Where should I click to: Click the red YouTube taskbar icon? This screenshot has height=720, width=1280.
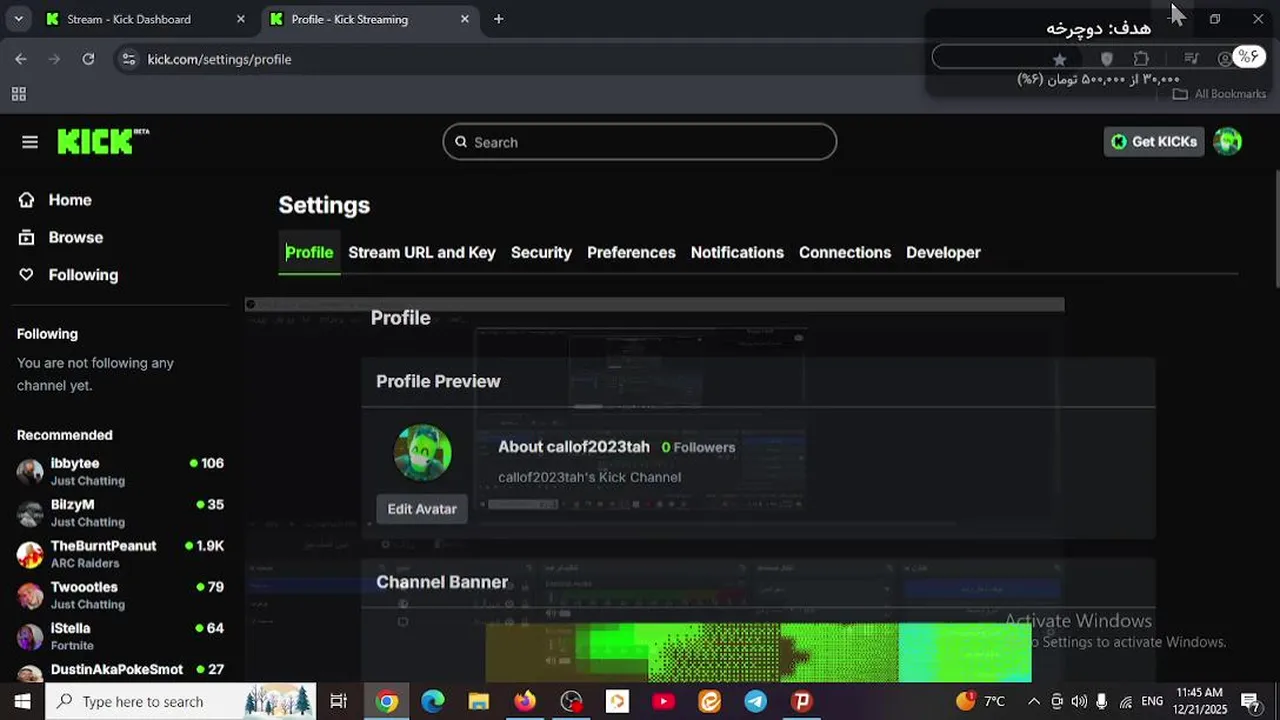coord(663,701)
